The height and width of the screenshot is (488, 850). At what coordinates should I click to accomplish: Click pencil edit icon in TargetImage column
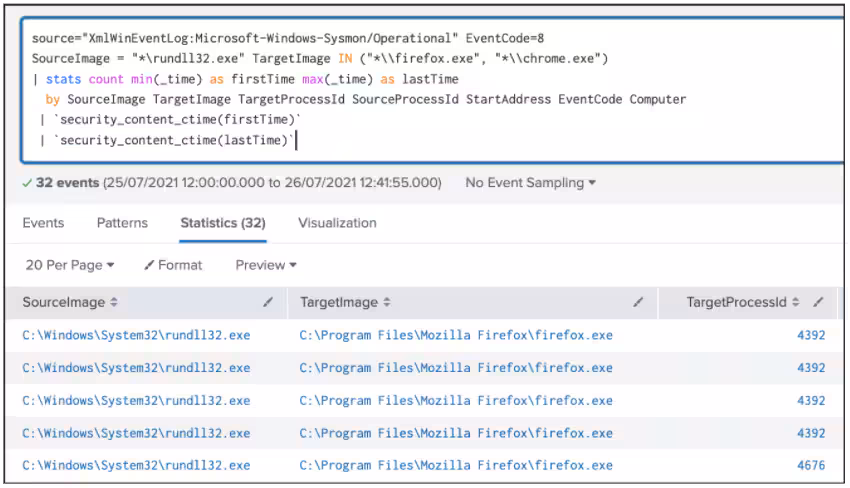pyautogui.click(x=638, y=302)
